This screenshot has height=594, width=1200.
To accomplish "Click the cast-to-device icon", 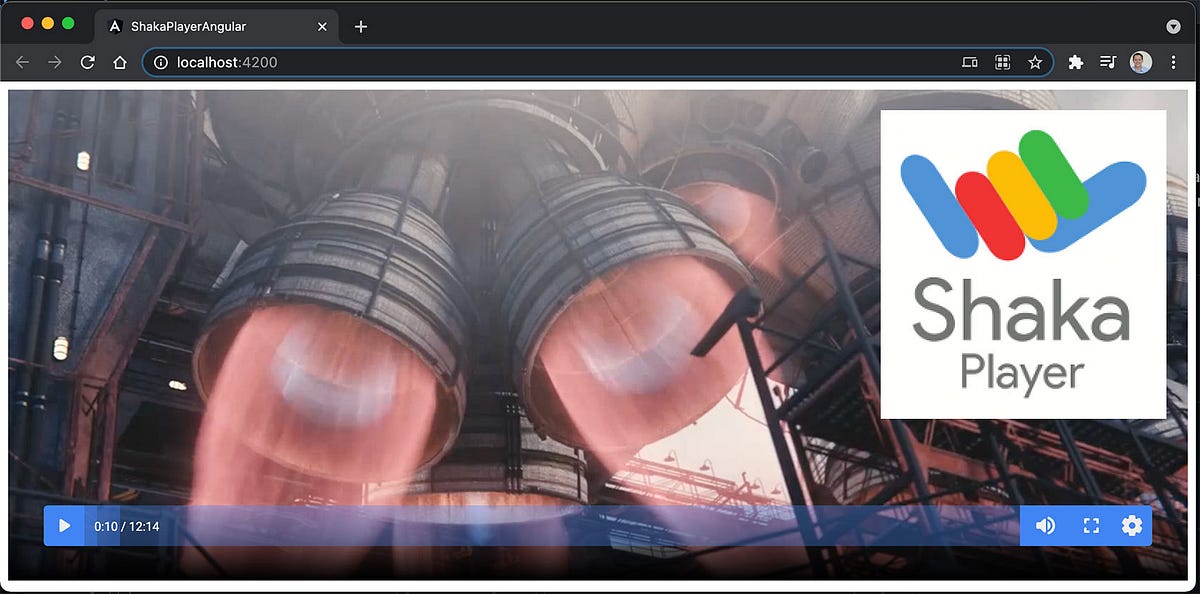I will pyautogui.click(x=968, y=61).
